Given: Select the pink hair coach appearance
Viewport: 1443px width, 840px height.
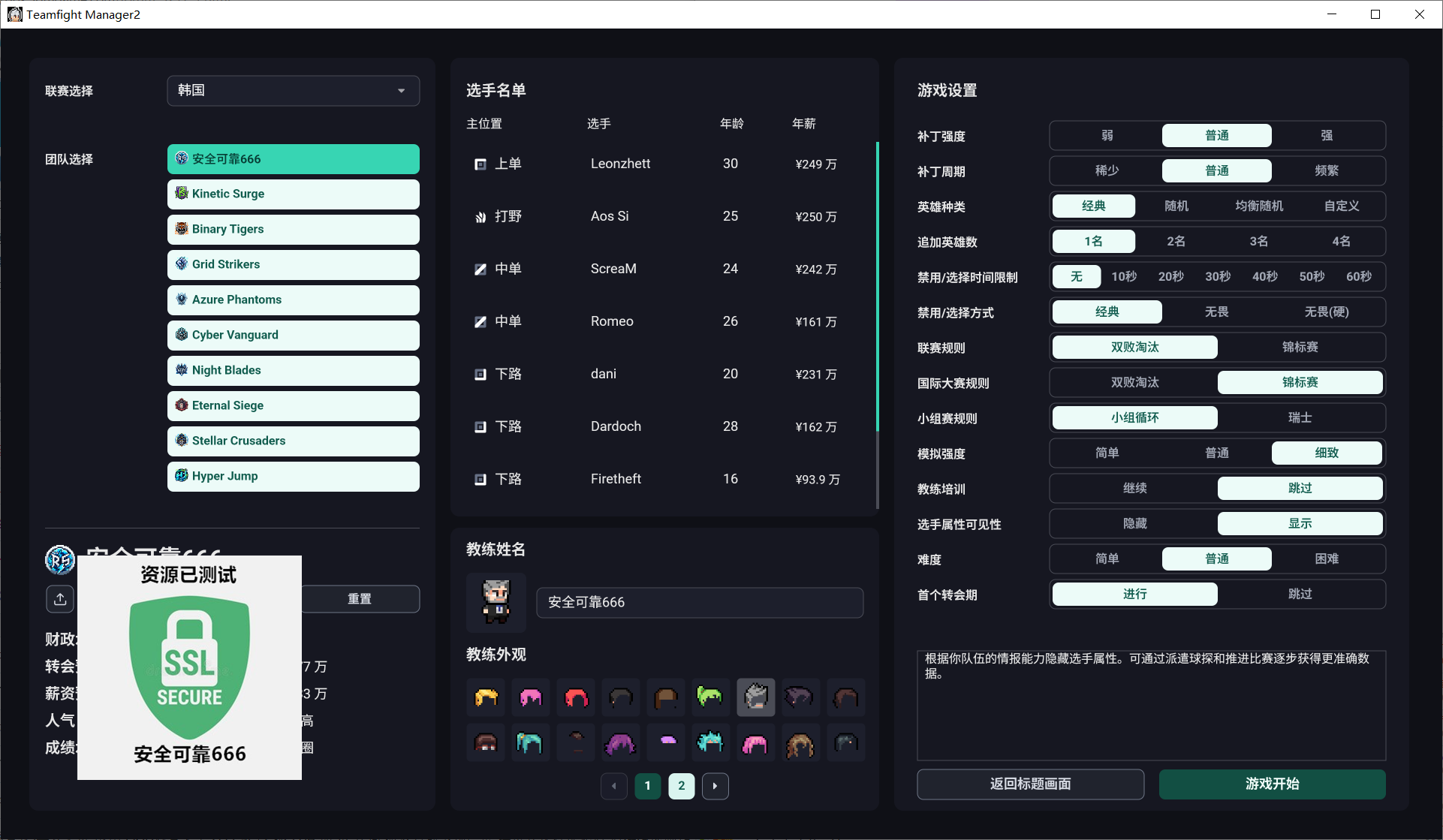Looking at the screenshot, I should click(x=530, y=697).
